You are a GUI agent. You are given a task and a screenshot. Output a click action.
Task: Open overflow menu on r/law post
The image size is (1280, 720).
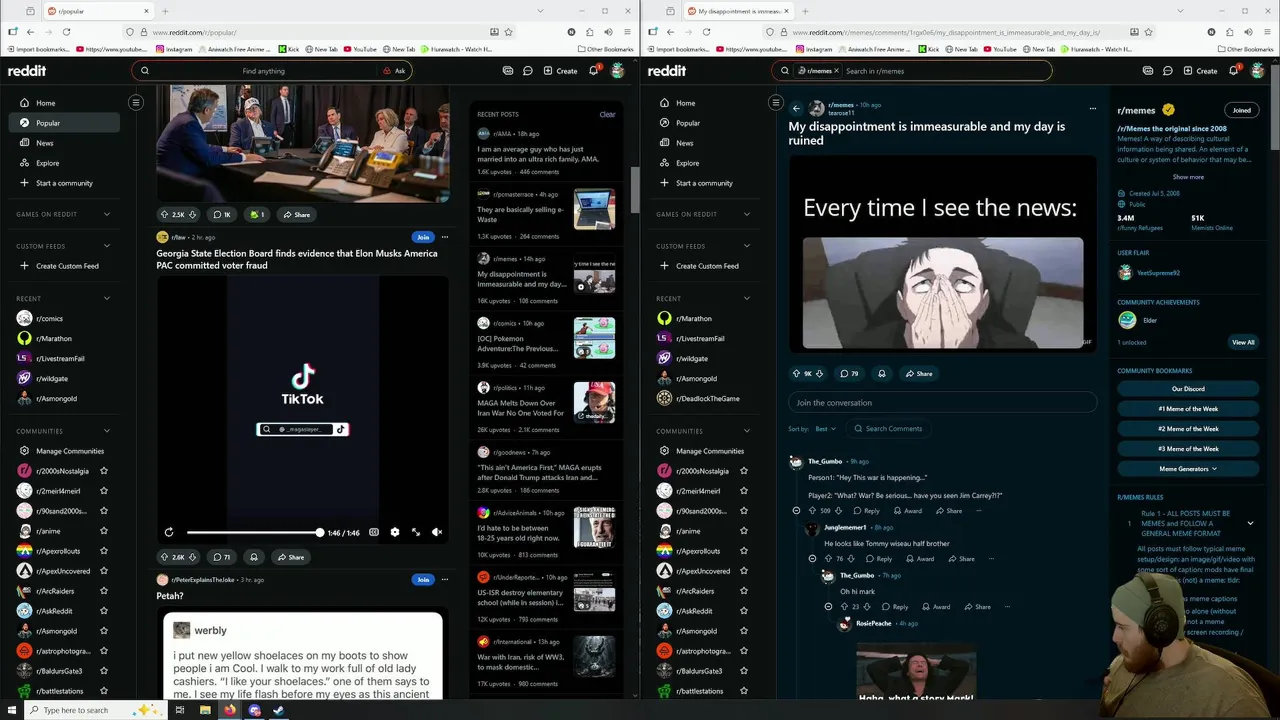(445, 237)
